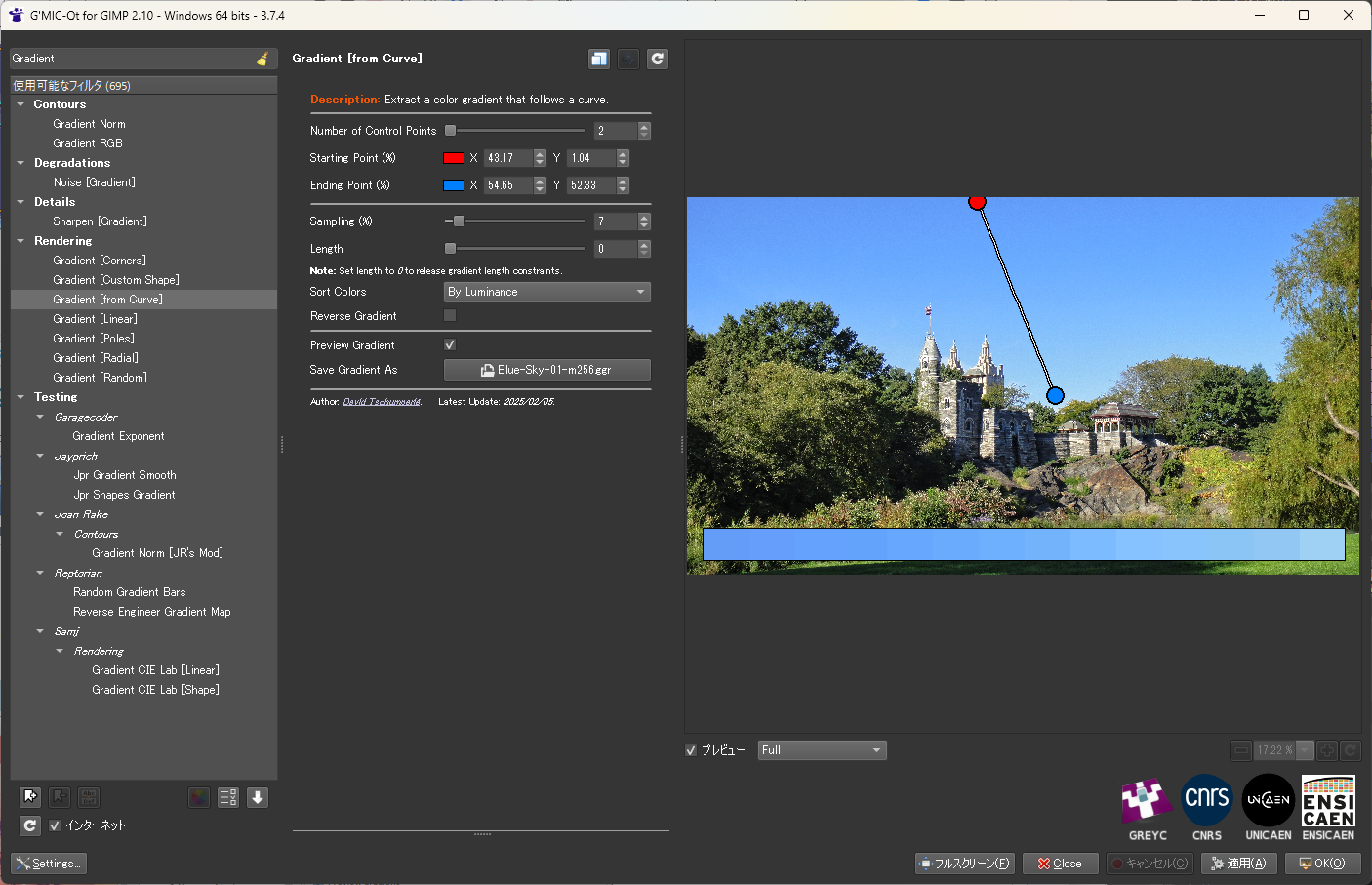
Task: Collapse the Rendering category in filter tree
Action: point(20,241)
